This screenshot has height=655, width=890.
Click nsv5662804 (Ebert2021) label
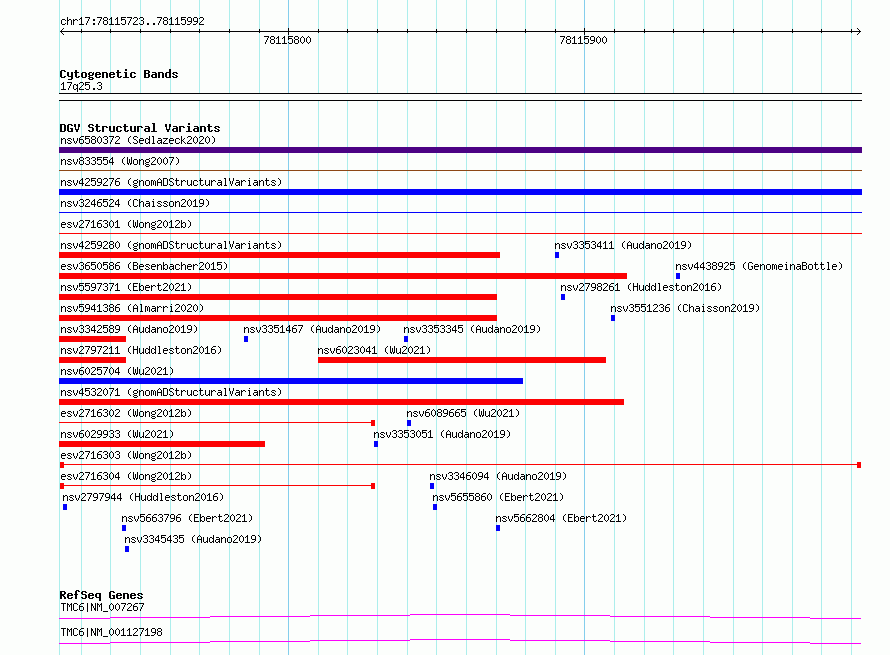[x=561, y=518]
